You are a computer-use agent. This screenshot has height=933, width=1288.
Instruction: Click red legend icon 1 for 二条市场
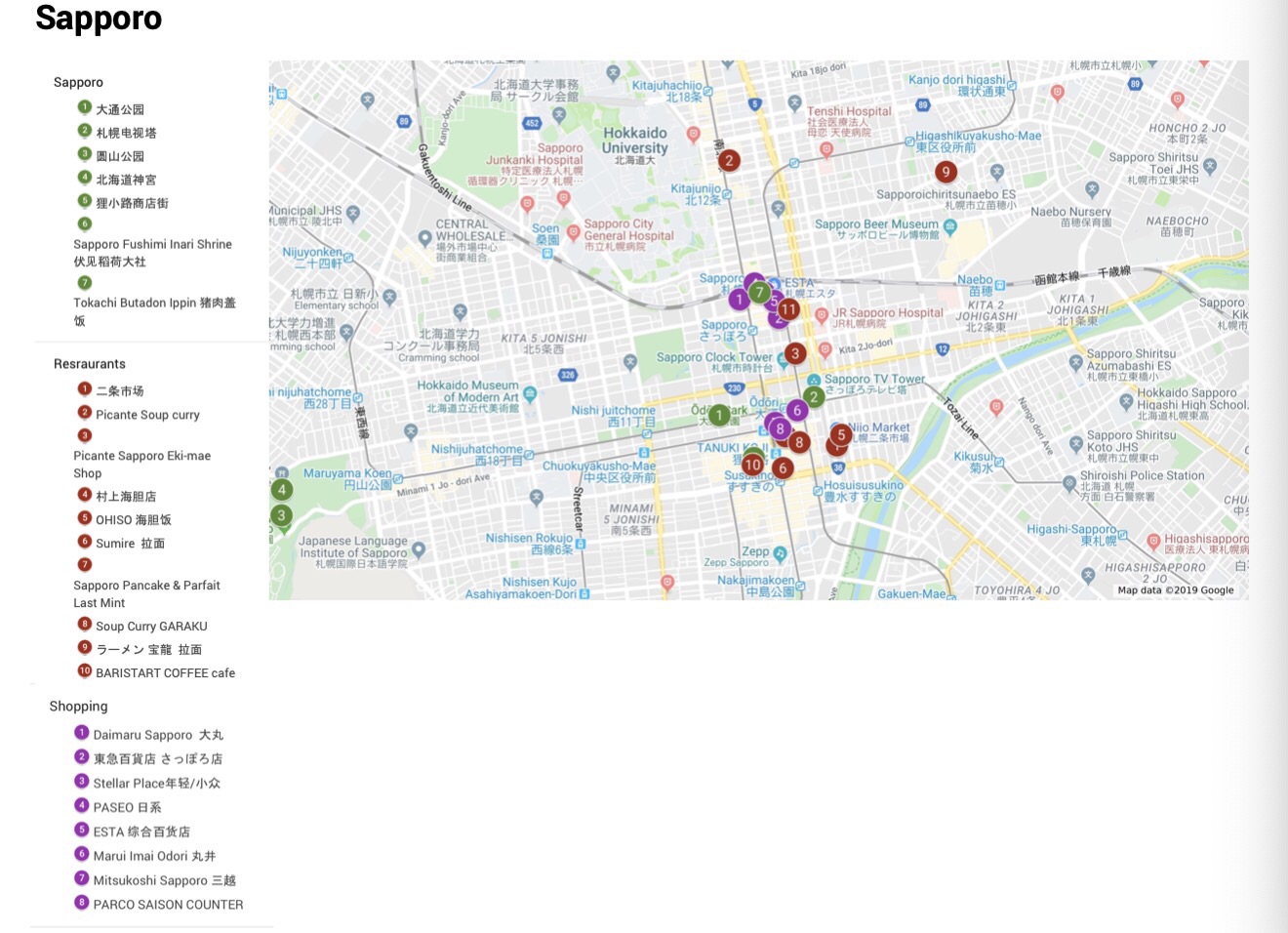tap(85, 388)
